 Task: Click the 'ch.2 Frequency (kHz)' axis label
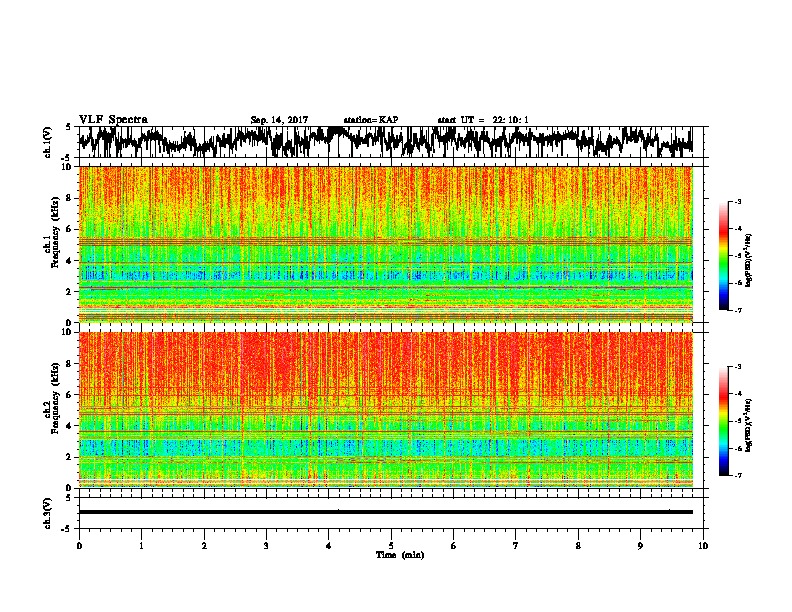coord(51,398)
